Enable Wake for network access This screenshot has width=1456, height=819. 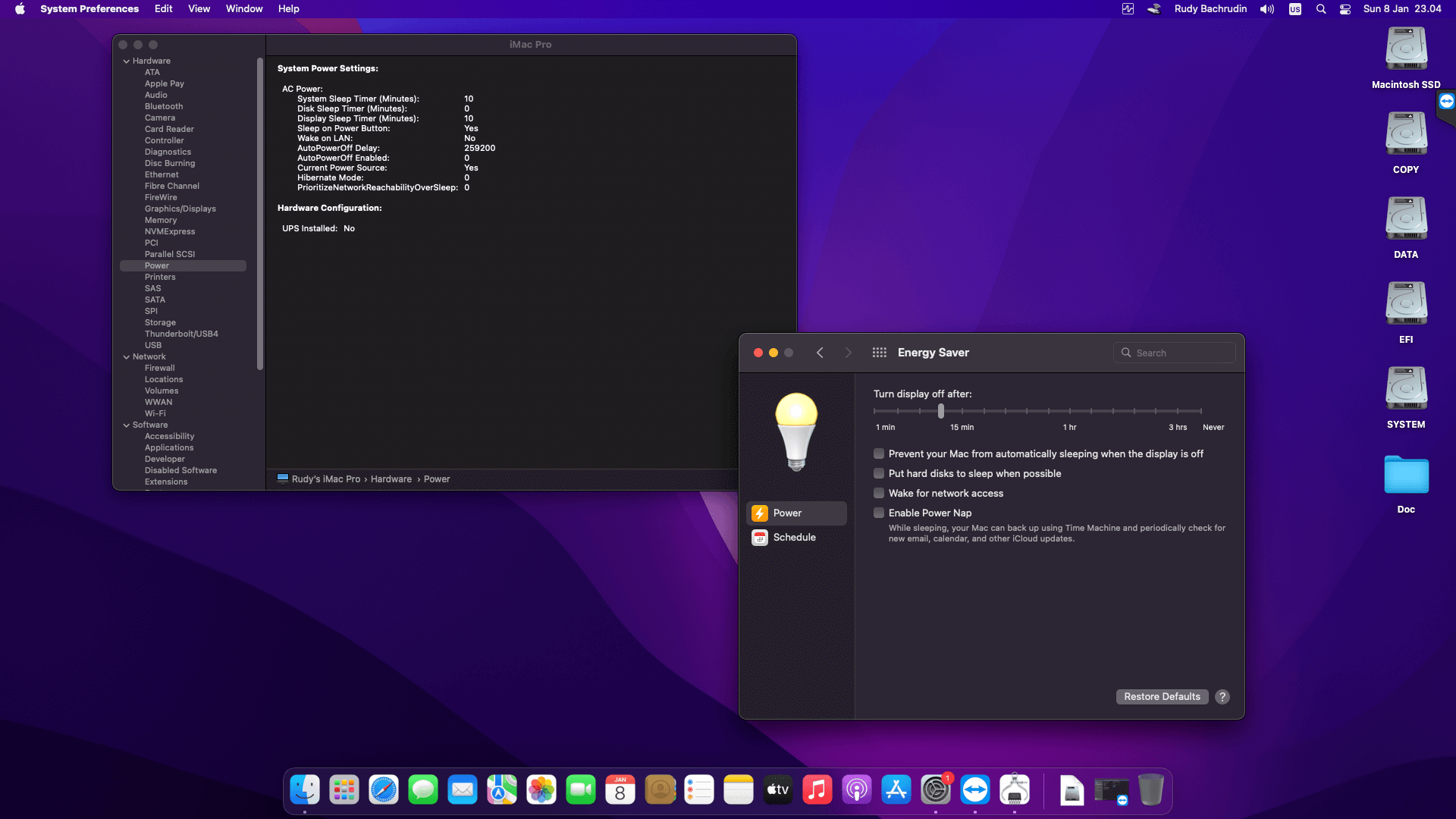tap(879, 493)
